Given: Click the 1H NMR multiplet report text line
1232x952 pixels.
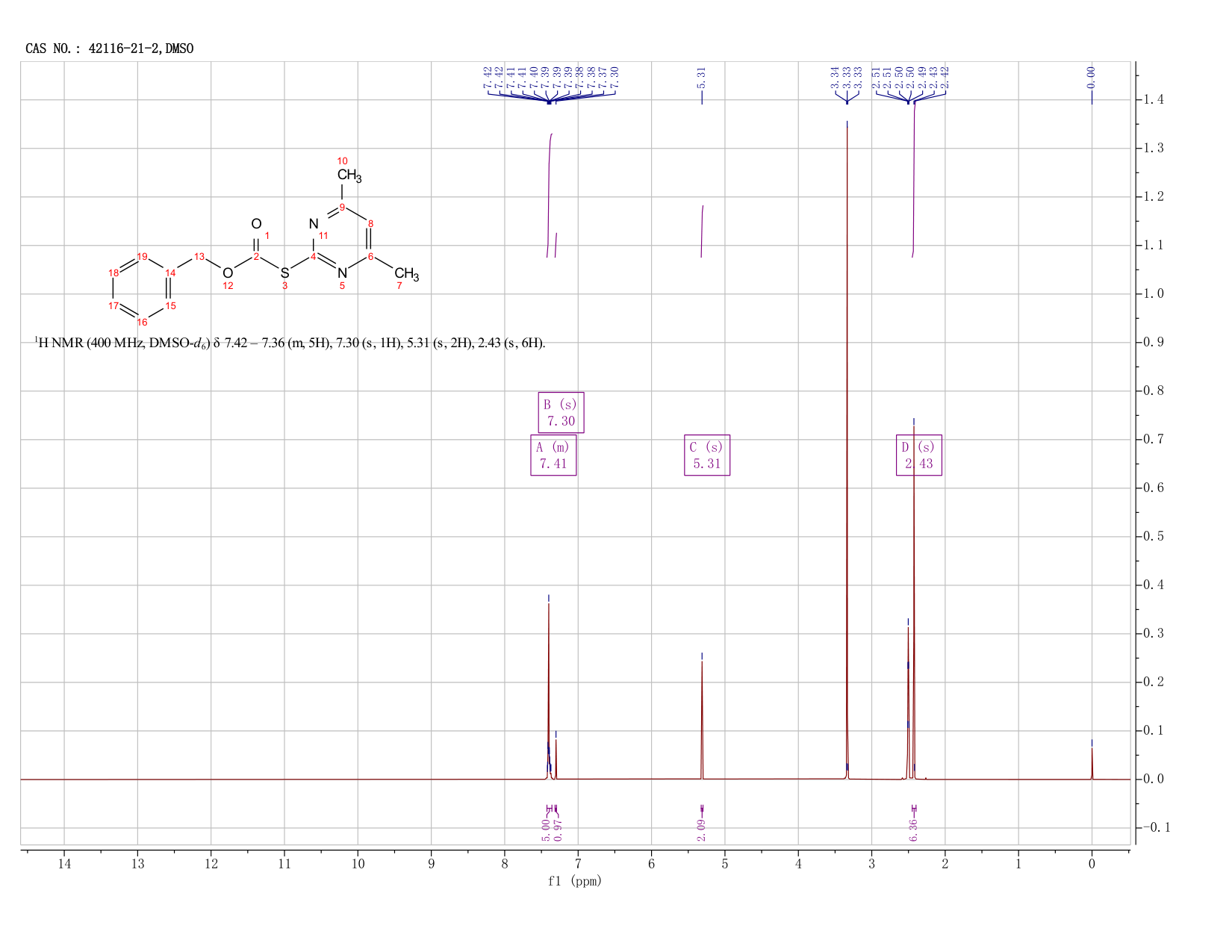Looking at the screenshot, I should (290, 343).
